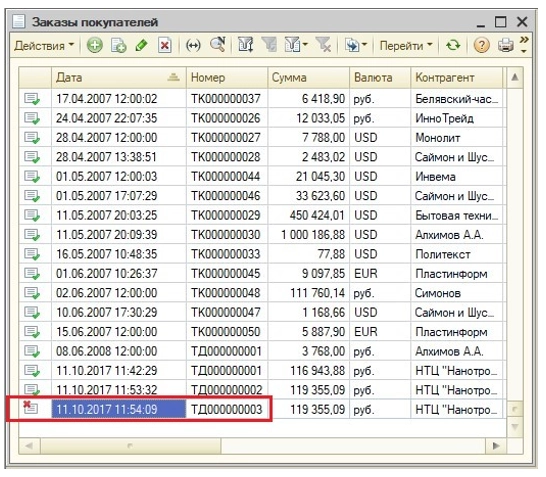This screenshot has height=477, width=546.
Task: Select contractor cell Политекст
Action: pos(457,254)
